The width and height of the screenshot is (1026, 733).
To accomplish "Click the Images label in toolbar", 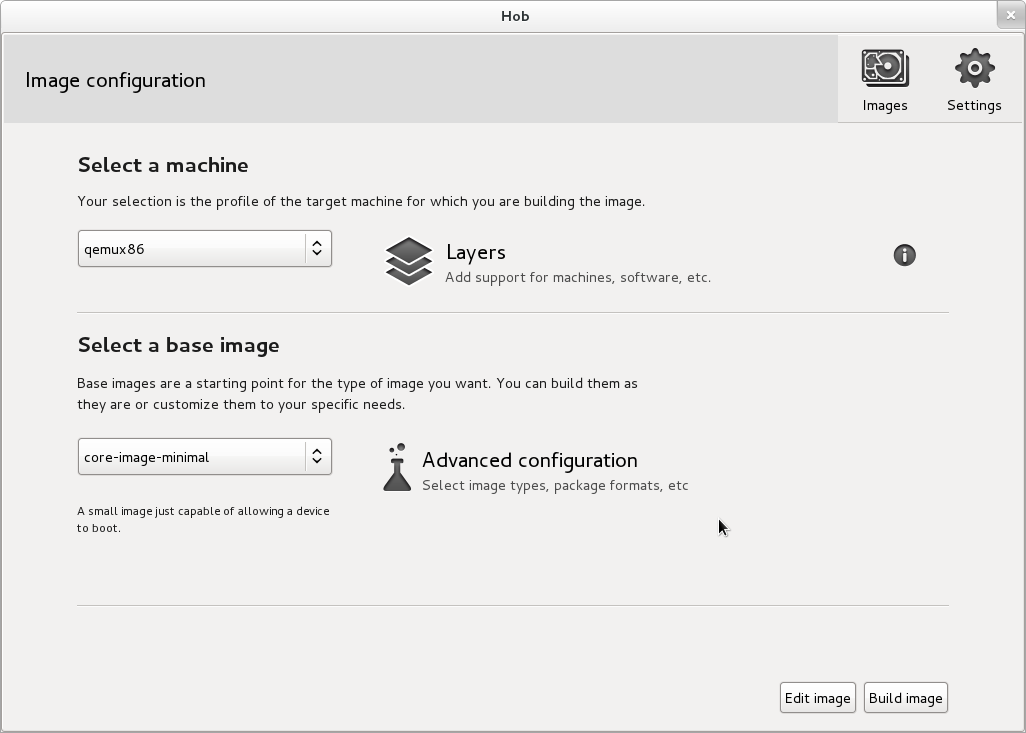I will (885, 105).
